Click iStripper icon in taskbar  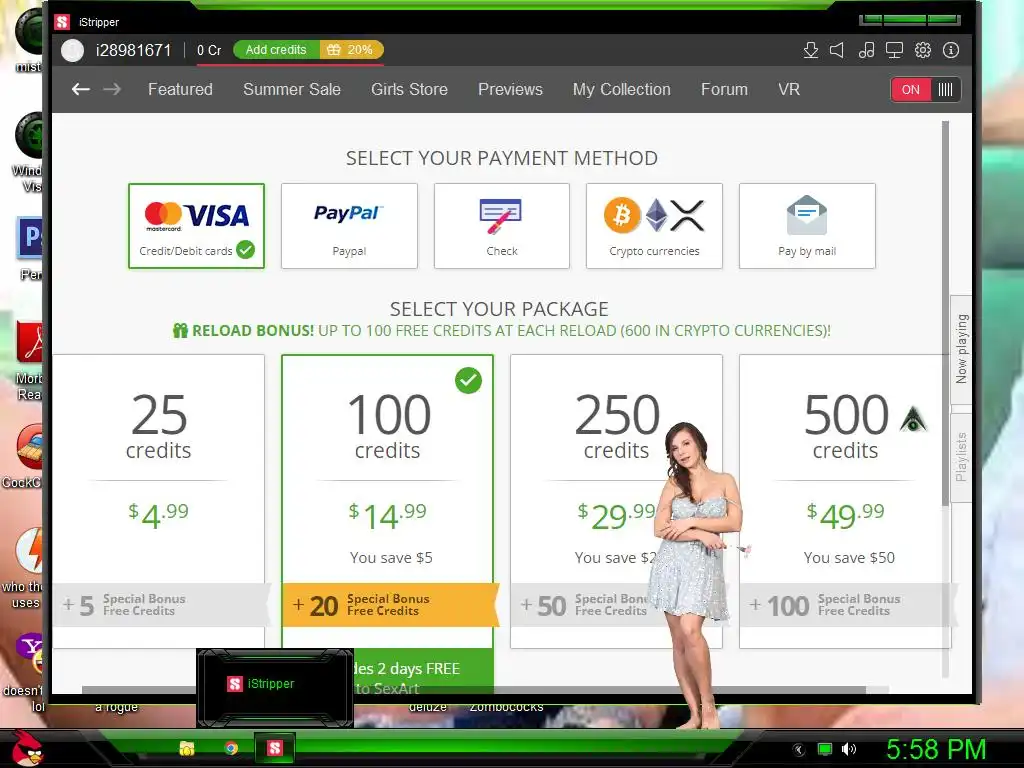coord(274,748)
